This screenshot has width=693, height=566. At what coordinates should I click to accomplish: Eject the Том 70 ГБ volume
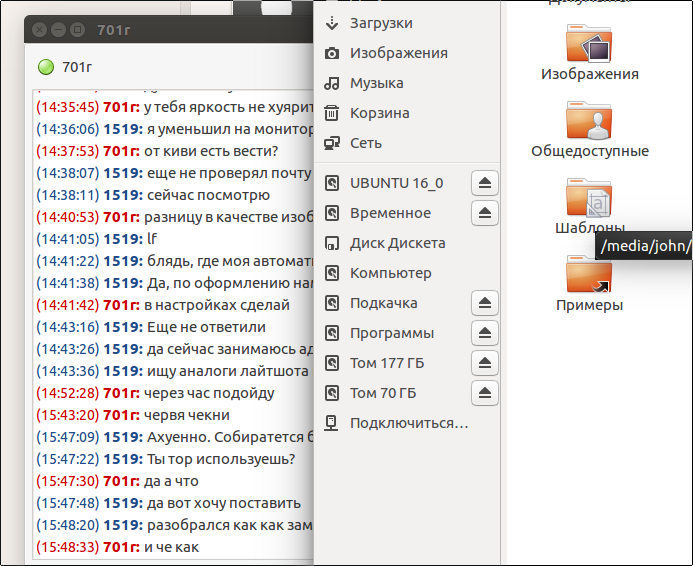(x=485, y=393)
